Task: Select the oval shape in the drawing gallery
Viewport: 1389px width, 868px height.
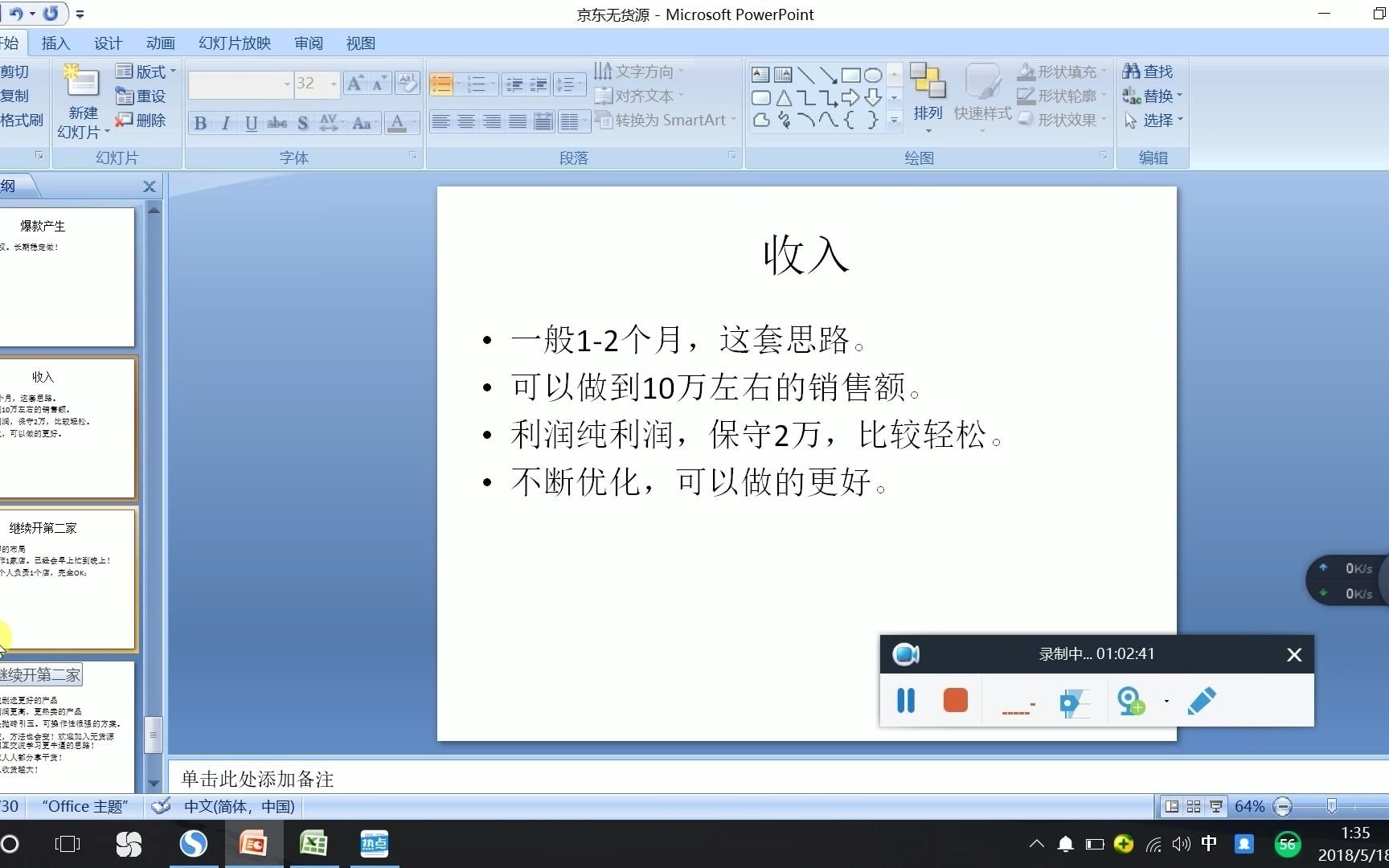Action: coord(873,75)
